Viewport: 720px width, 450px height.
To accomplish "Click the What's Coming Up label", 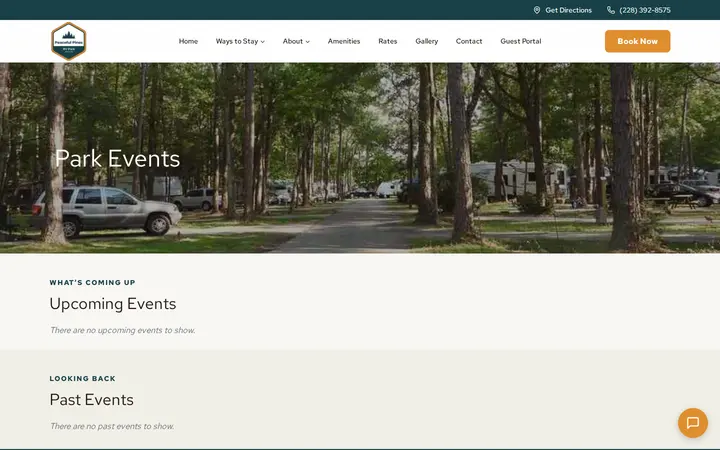I will [x=92, y=282].
